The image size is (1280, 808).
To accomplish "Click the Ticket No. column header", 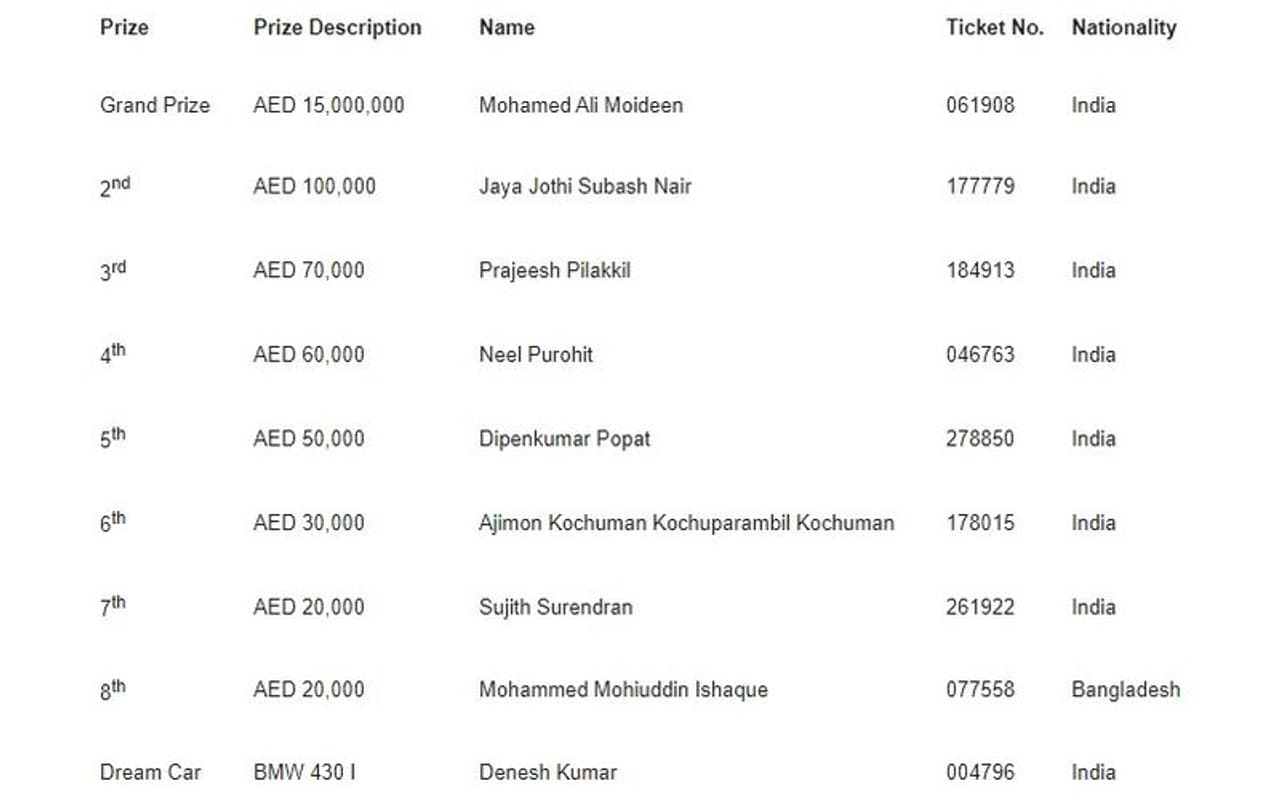I will [x=994, y=28].
